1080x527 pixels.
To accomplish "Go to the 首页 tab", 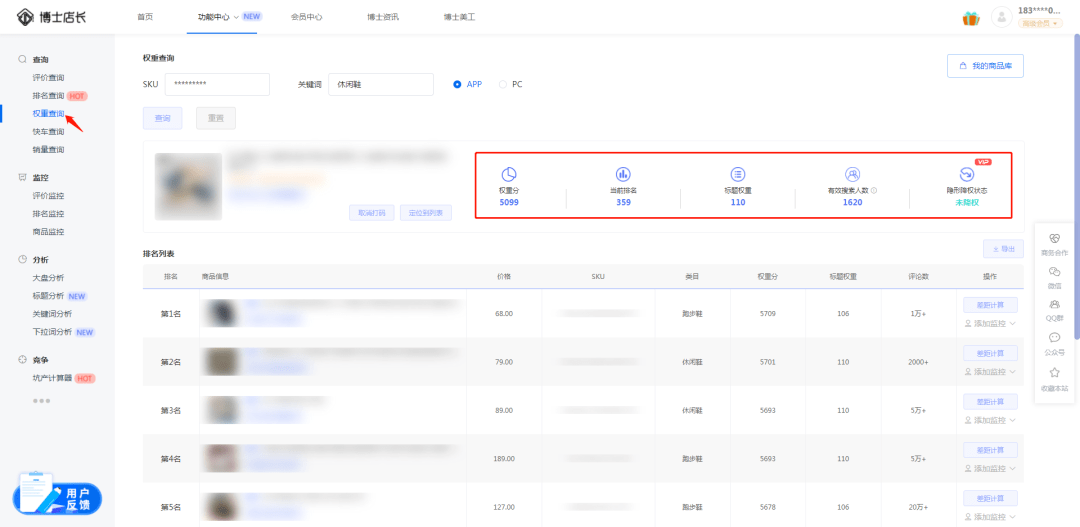I will (145, 17).
